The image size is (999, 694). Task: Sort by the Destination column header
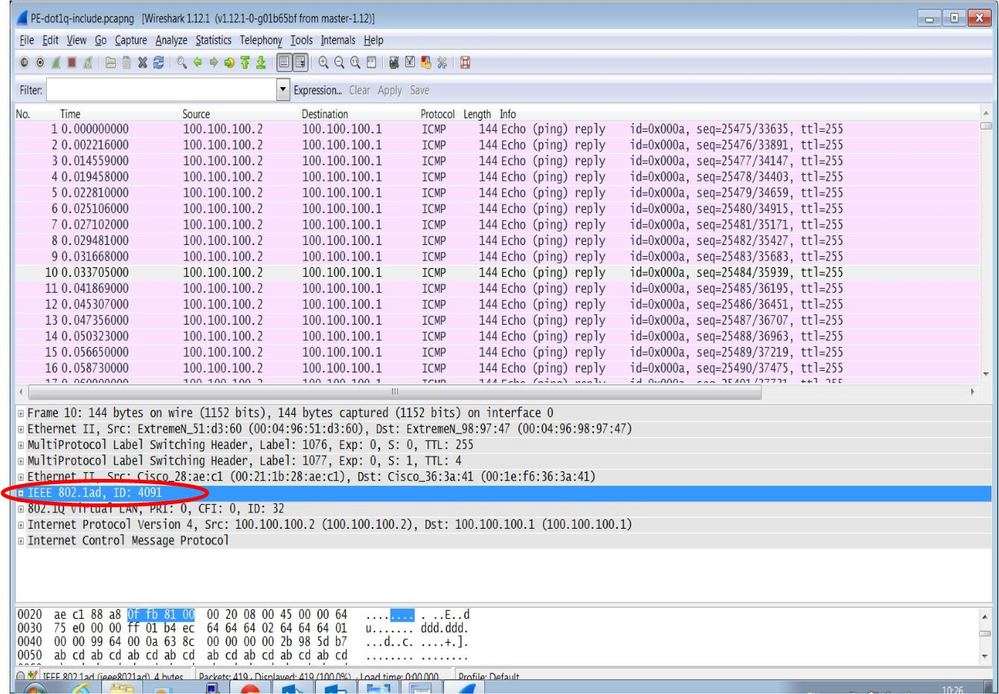coord(325,114)
